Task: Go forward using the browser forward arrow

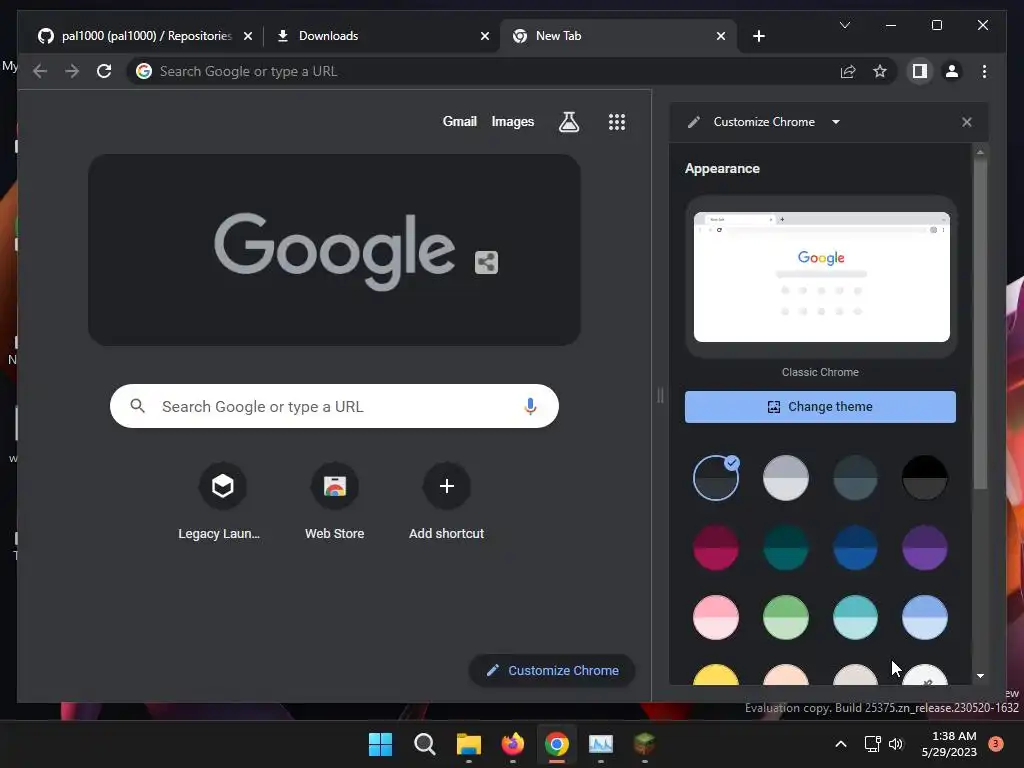Action: pyautogui.click(x=72, y=71)
